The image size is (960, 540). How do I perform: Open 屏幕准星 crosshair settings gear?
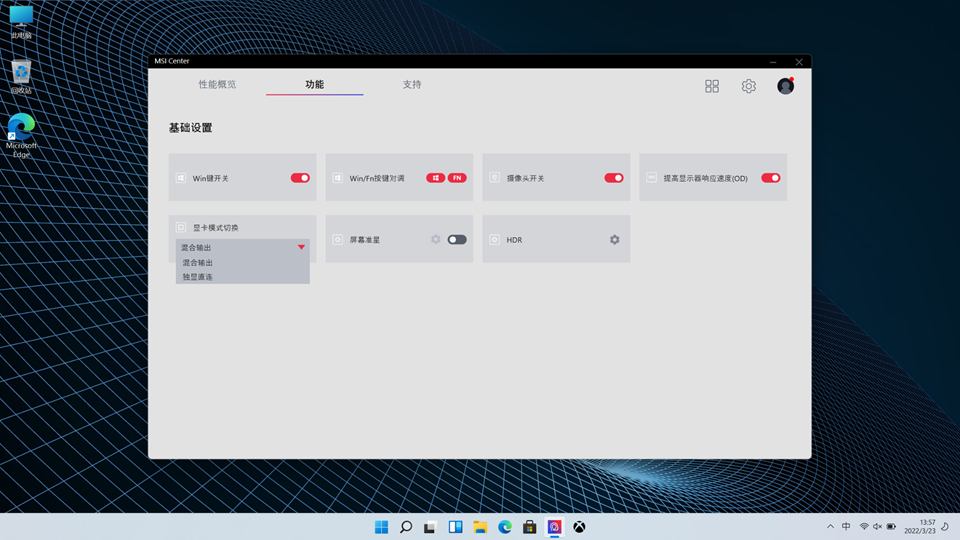[435, 239]
